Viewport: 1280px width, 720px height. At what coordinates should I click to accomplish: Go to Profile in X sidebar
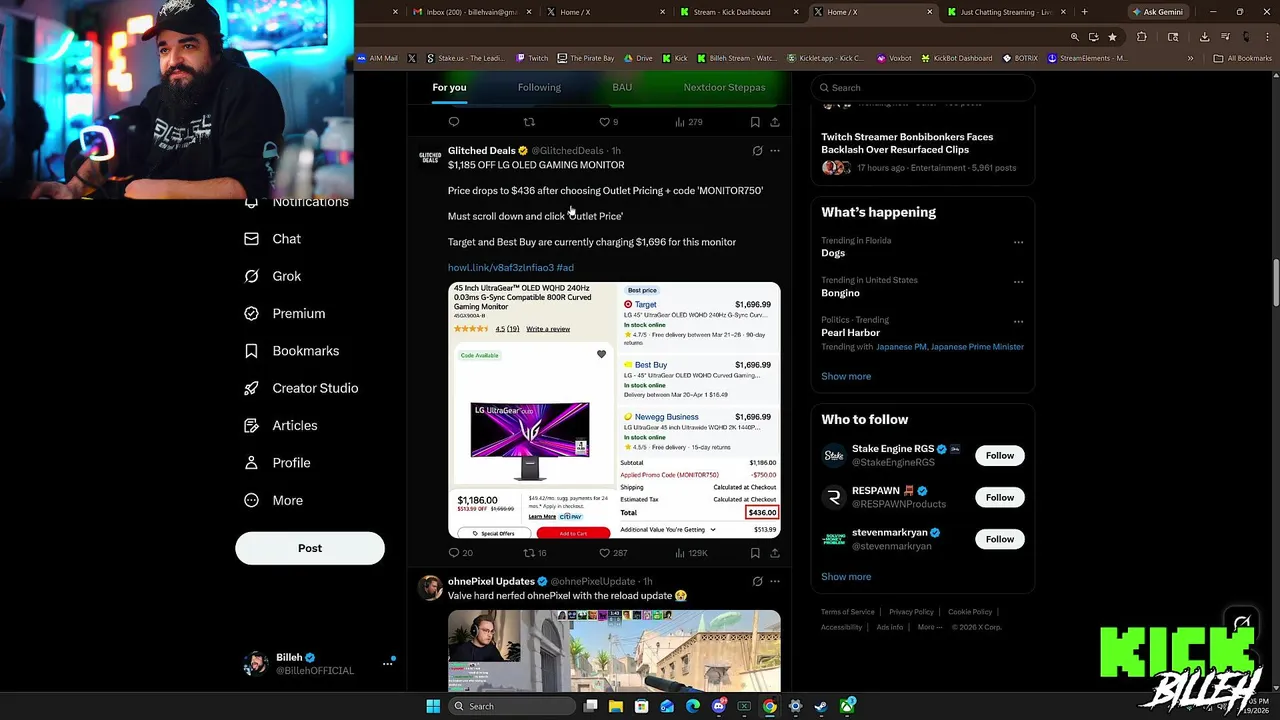[277, 463]
